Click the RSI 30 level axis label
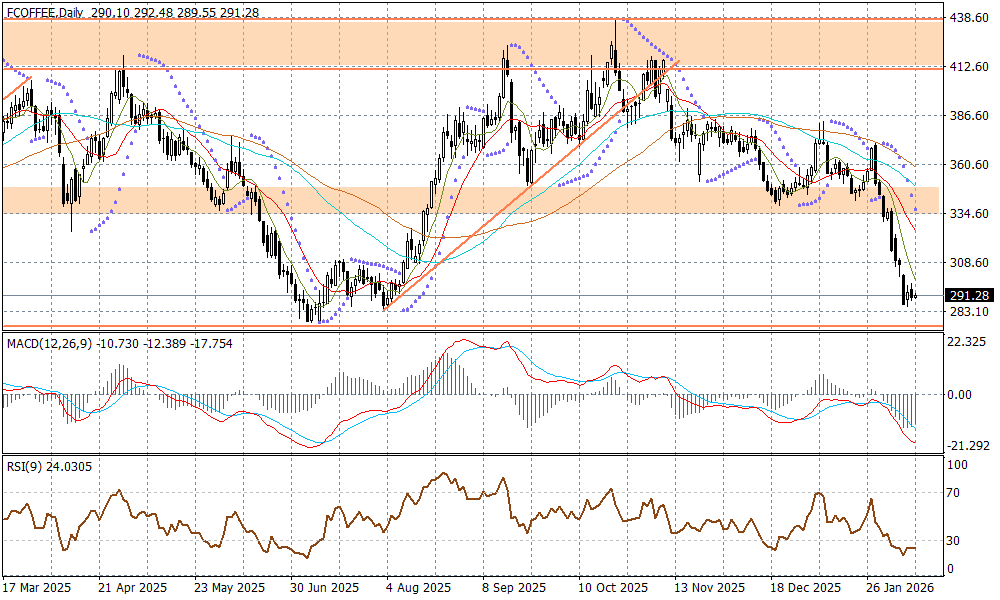Screen dimensions: 1000x600 coord(955,541)
